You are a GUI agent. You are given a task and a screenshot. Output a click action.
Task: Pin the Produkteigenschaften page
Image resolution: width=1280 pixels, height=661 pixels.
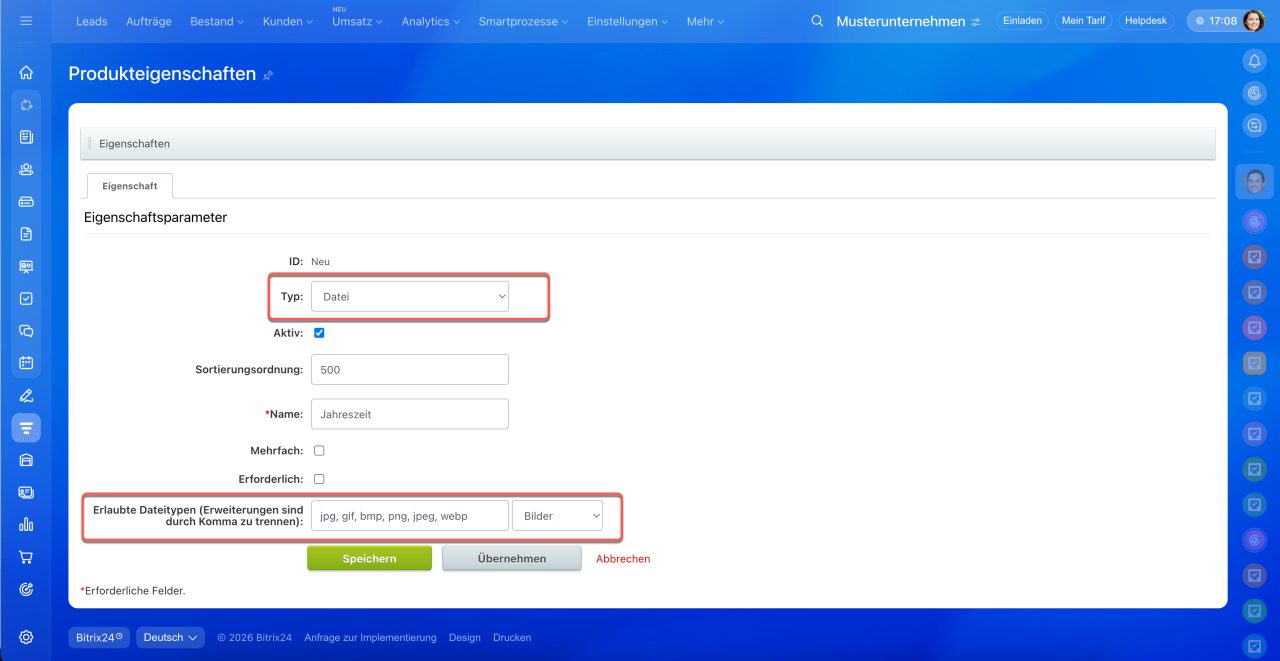click(268, 75)
